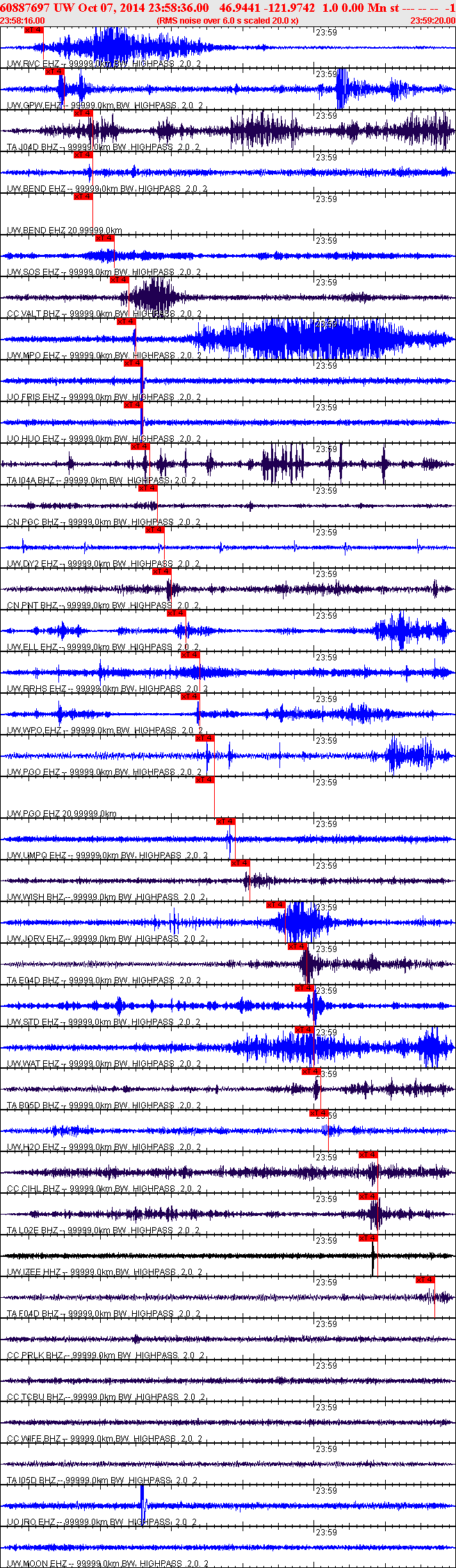Select the CC.TCBU BHZ station label
Screen dimensions: 456x1568
106,1396
